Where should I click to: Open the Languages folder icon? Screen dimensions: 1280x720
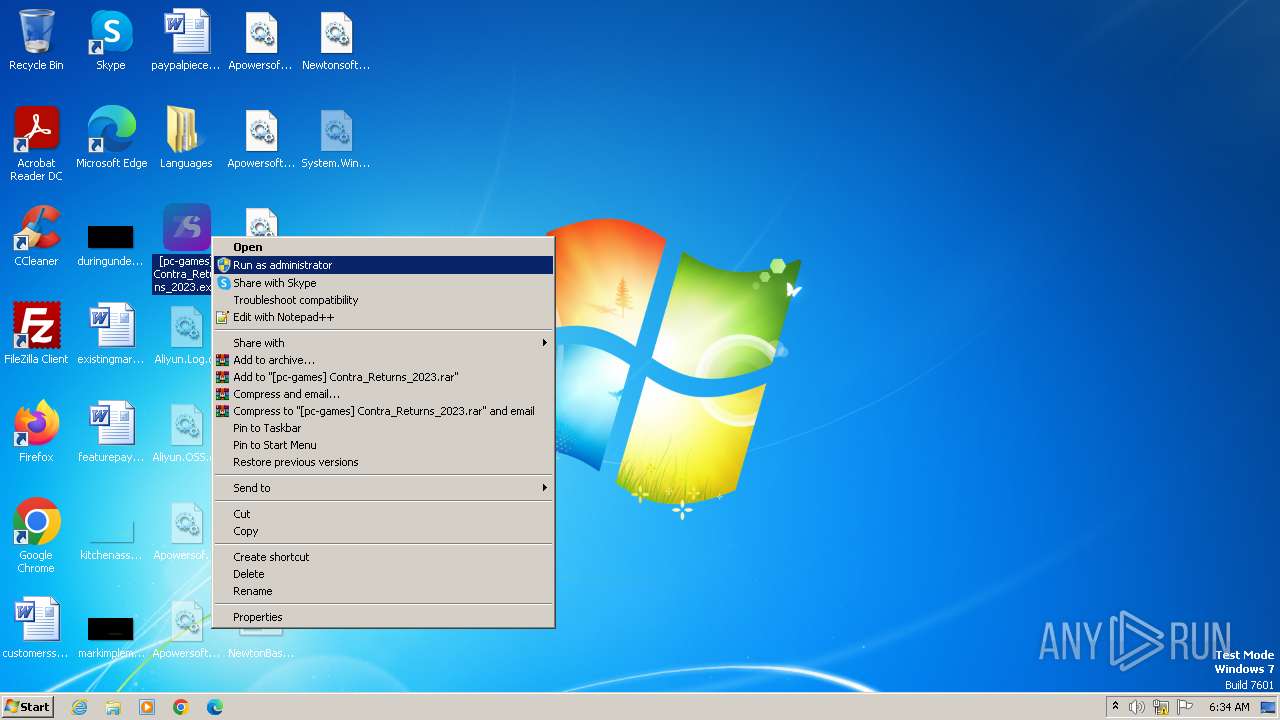186,138
